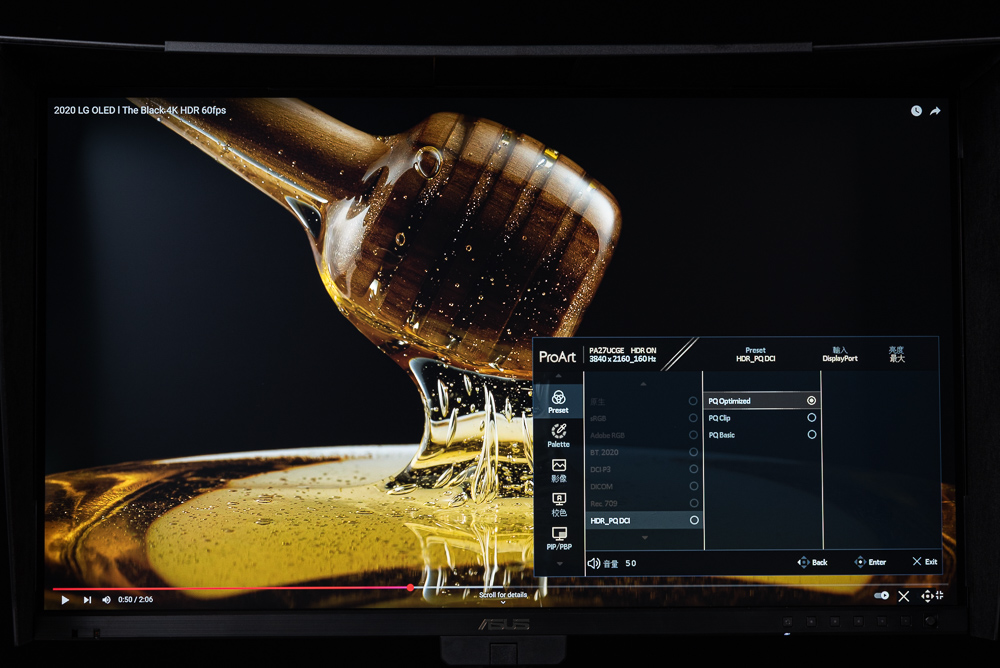The width and height of the screenshot is (1000, 668).
Task: Click the sidebar down arrow below PIP/PBP
Action: [x=559, y=564]
